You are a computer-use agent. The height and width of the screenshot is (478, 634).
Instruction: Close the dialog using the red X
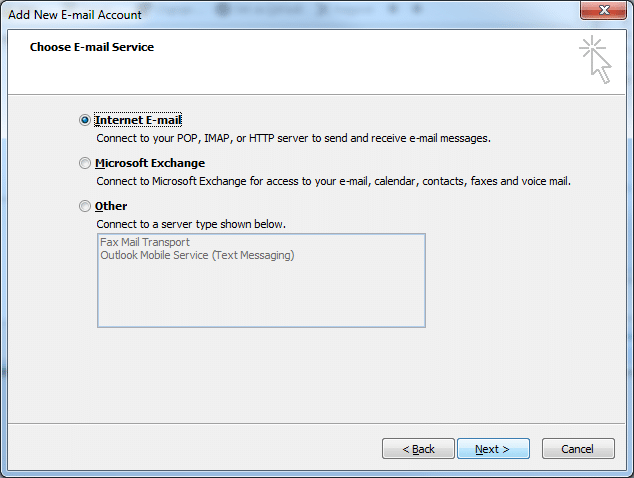point(603,10)
